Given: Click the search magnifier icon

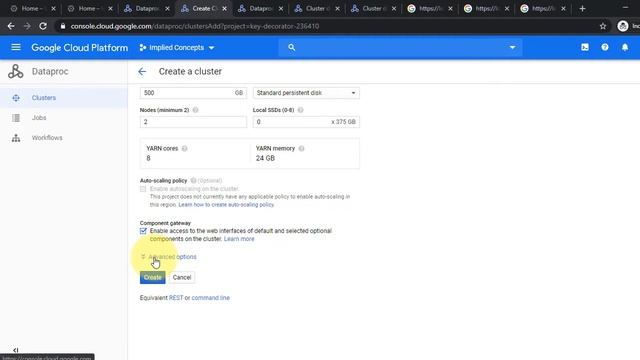Looking at the screenshot, I should [x=291, y=47].
